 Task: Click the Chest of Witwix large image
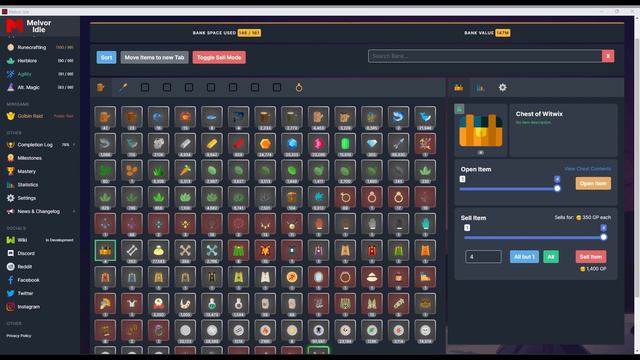pyautogui.click(x=481, y=130)
